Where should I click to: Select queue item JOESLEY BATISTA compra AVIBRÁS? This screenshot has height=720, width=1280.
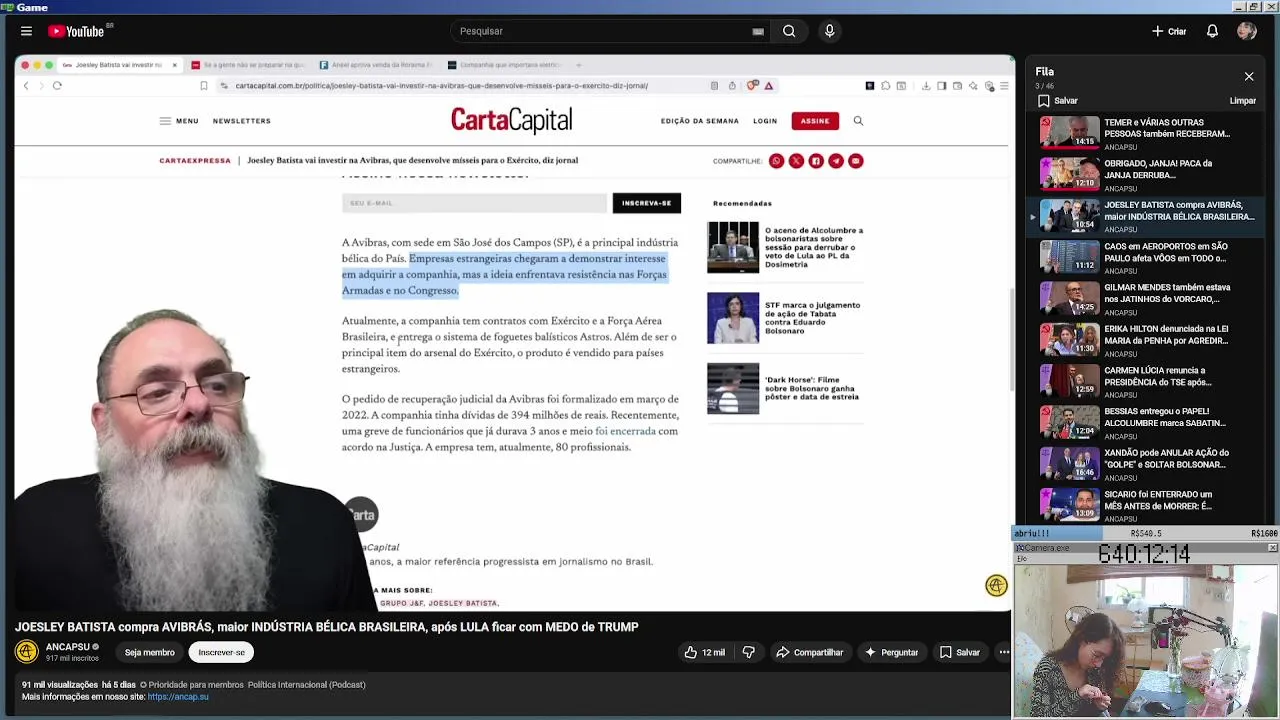tap(1148, 216)
